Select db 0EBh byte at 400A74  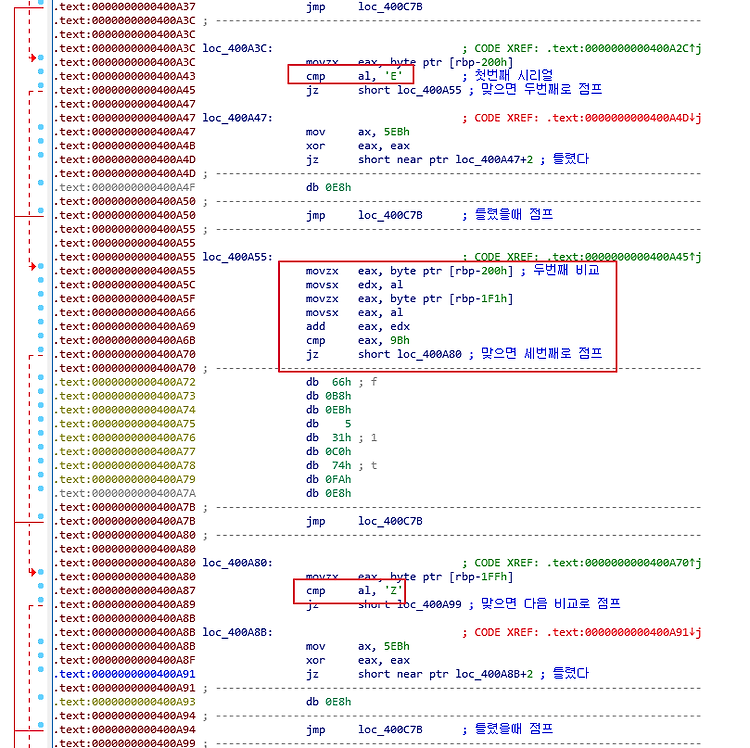[328, 409]
